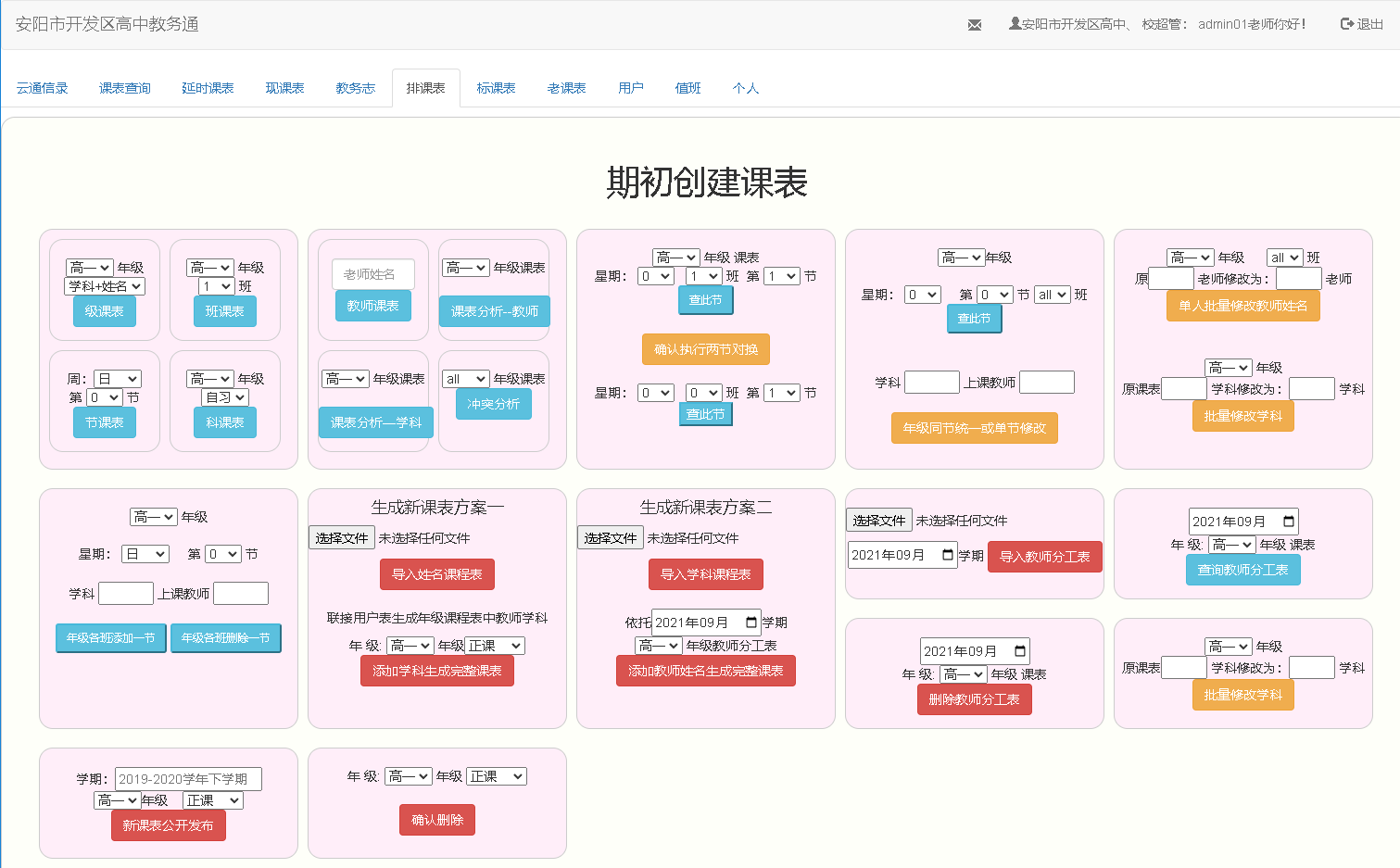Viewport: 1400px width, 868px height.
Task: Focus the 学期 2019-2020学年下学期 field
Action: coord(188,779)
